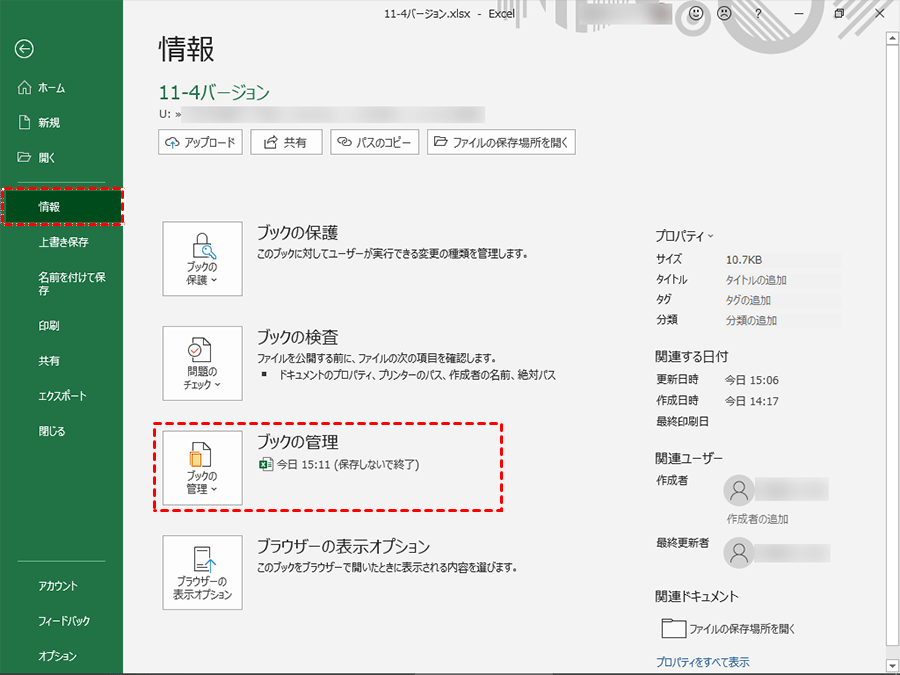Open オプション in the left sidebar
Screen dimensions: 900x675
pos(57,656)
